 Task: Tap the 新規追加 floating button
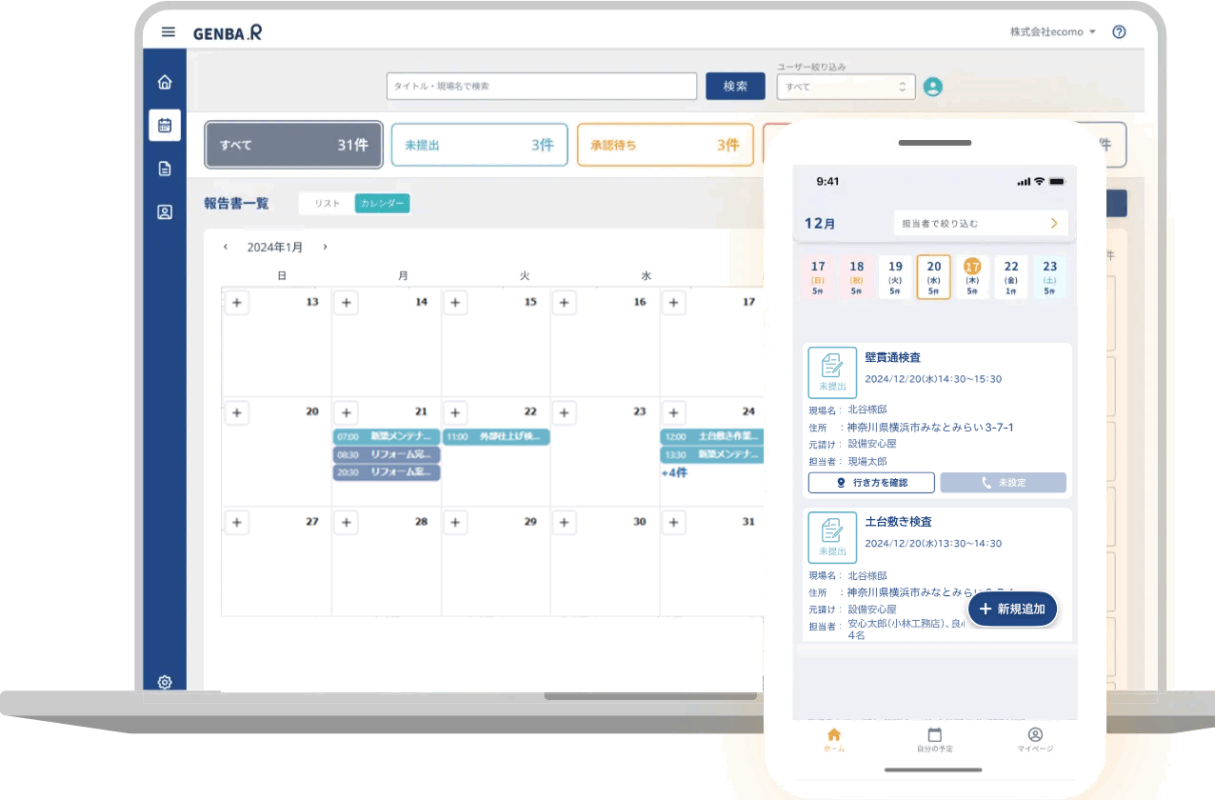click(x=1012, y=609)
